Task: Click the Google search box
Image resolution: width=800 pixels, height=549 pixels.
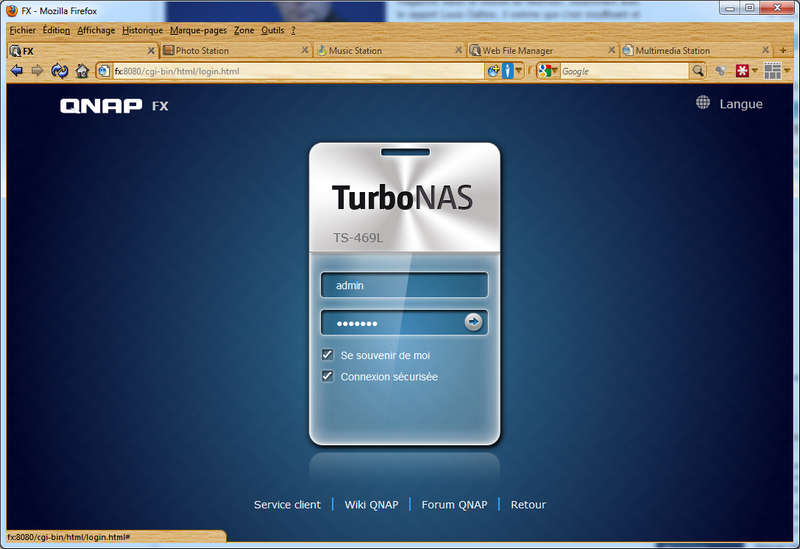Action: coord(624,71)
